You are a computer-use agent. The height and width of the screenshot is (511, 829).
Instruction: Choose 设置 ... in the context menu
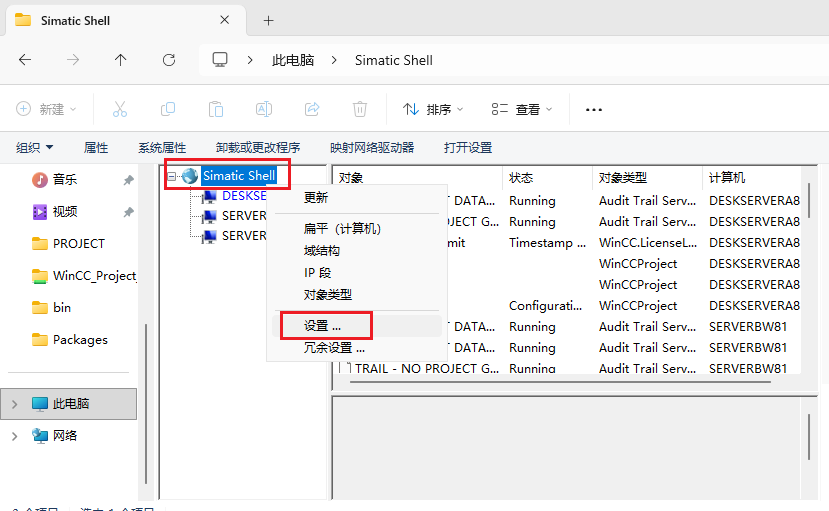[357, 326]
